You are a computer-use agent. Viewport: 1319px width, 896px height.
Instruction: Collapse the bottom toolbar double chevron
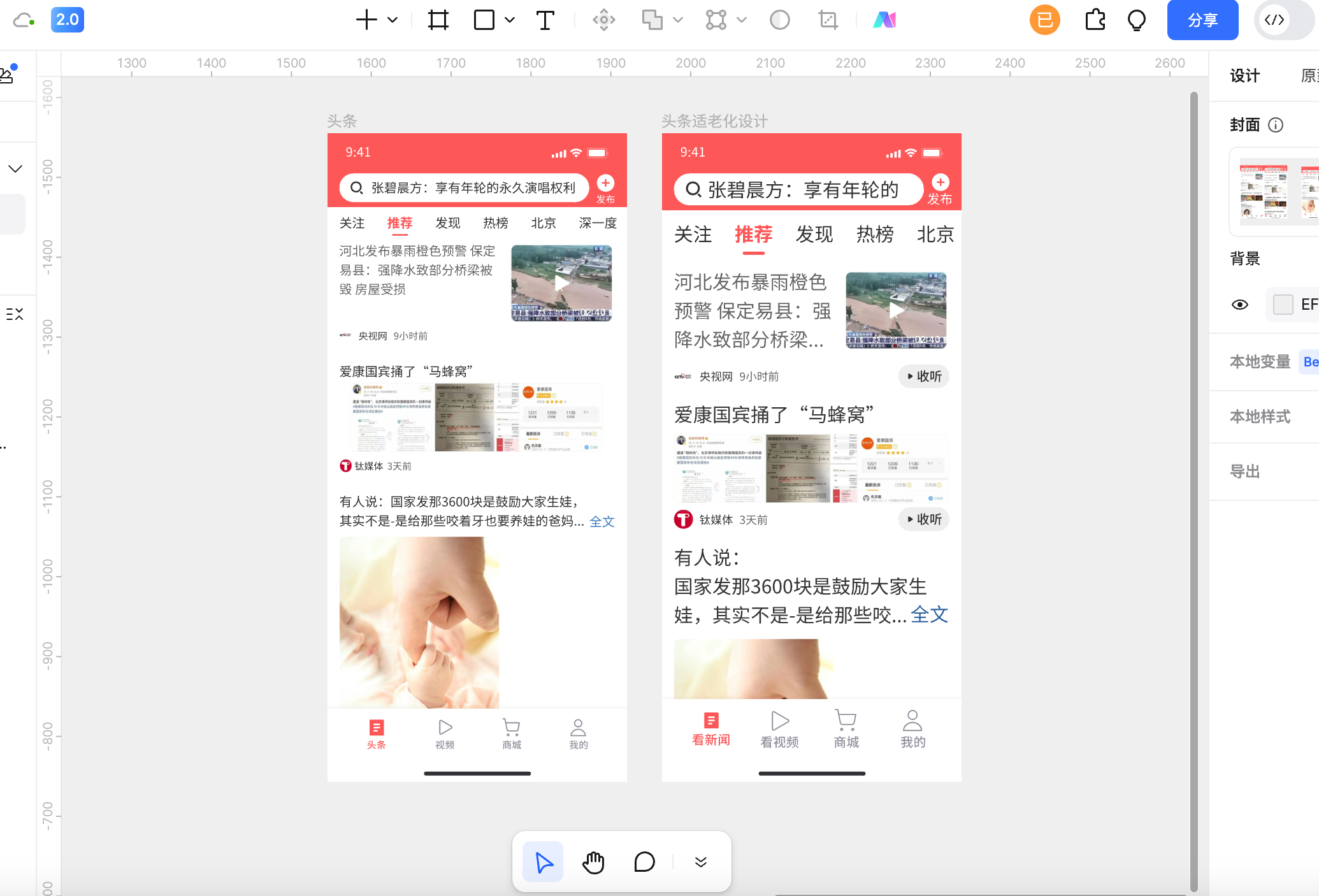coord(701,862)
